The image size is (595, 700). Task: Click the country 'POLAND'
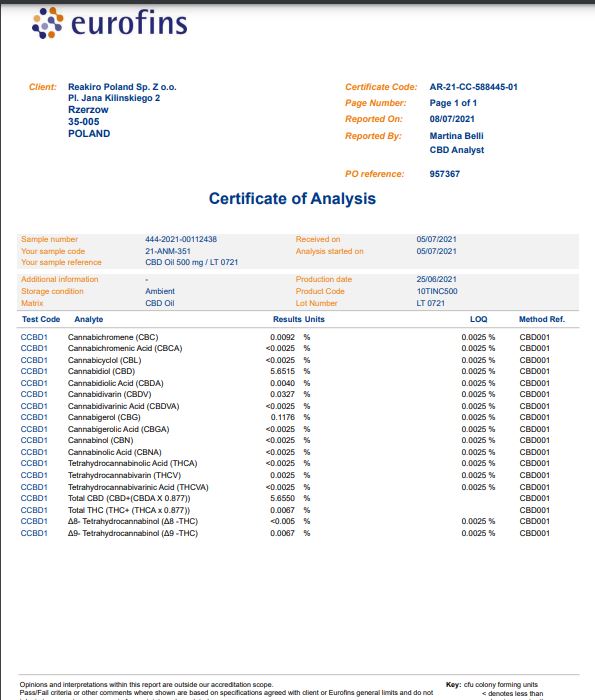[89, 133]
